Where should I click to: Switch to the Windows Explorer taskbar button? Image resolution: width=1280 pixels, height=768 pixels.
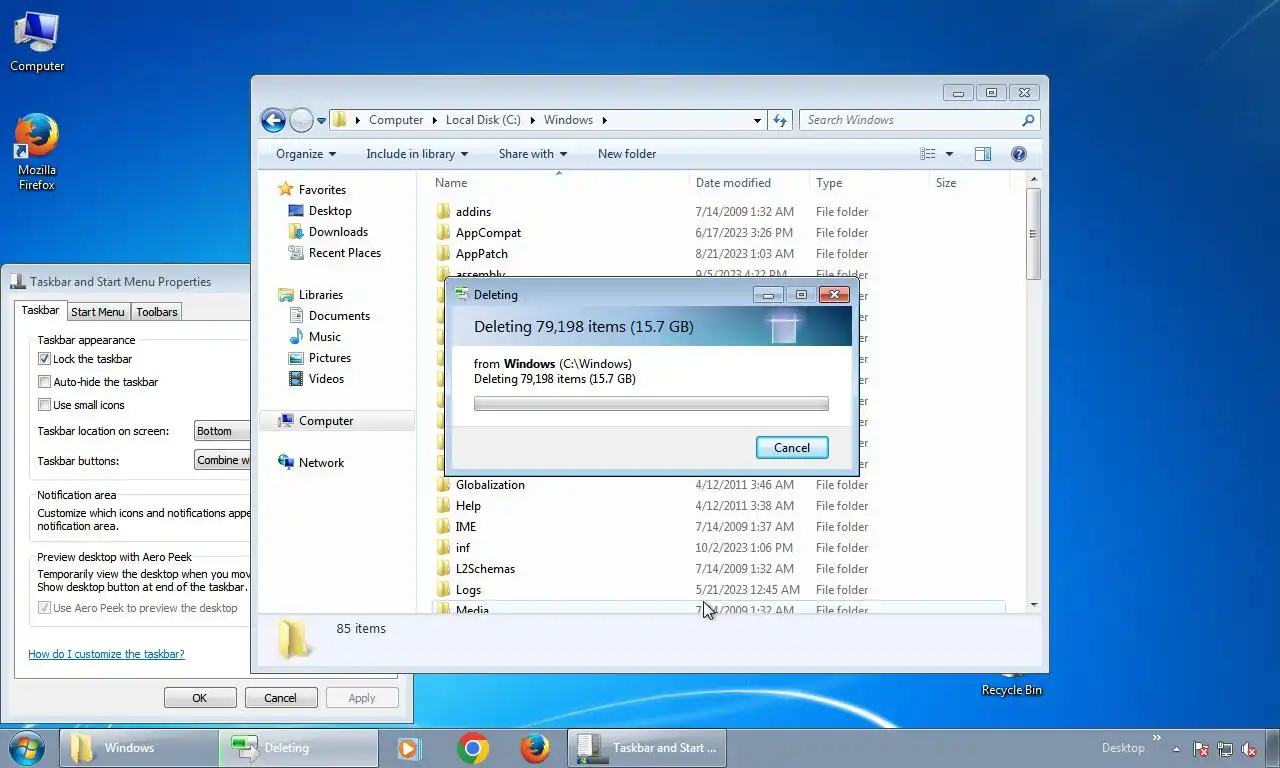tap(139, 748)
